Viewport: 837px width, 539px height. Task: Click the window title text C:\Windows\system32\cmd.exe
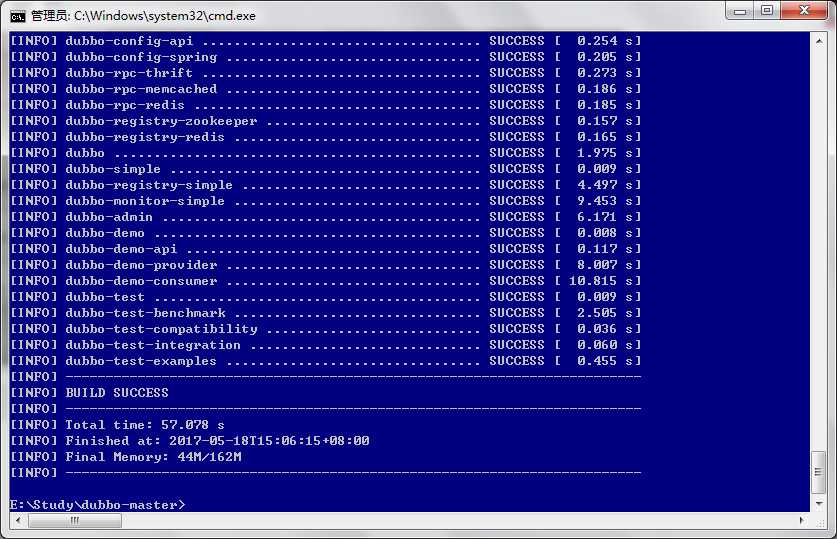164,16
